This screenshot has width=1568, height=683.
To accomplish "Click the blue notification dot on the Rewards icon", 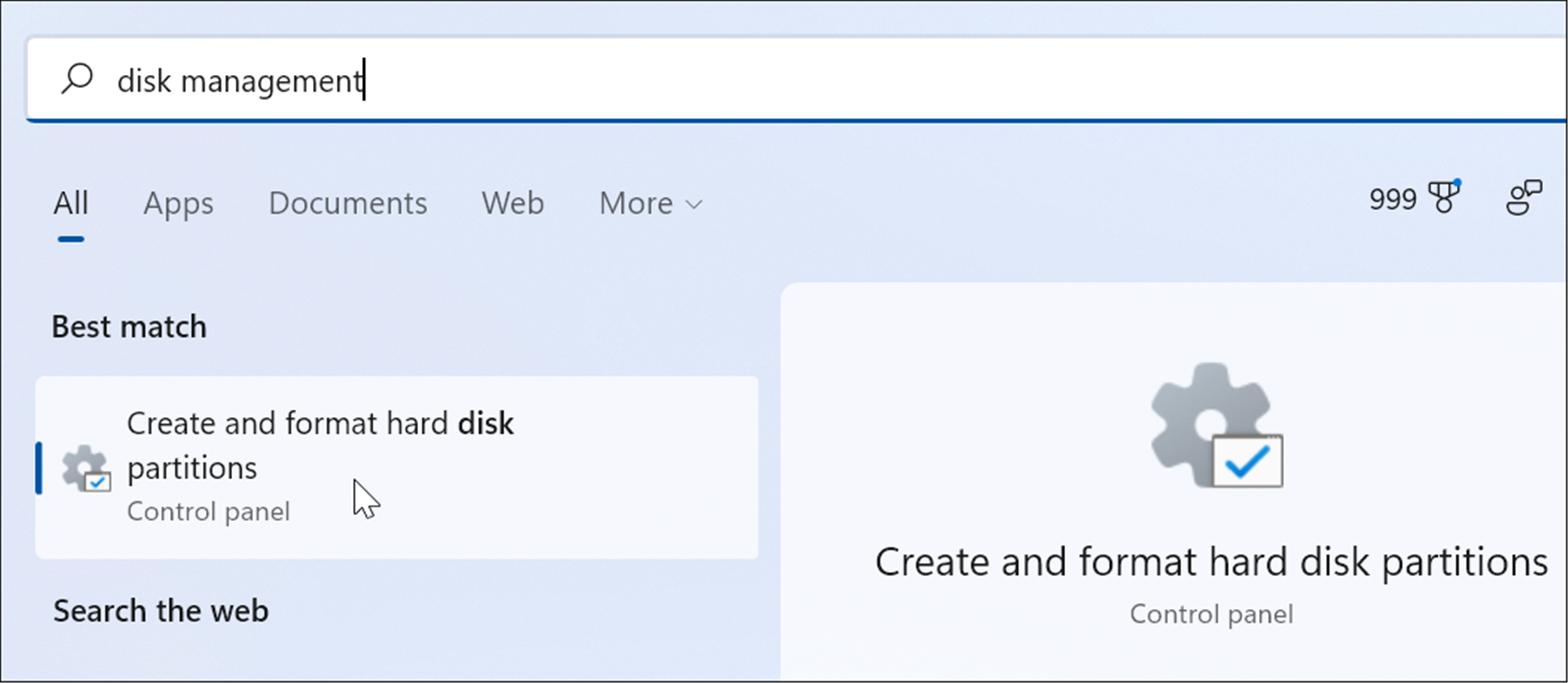I will point(1458,180).
